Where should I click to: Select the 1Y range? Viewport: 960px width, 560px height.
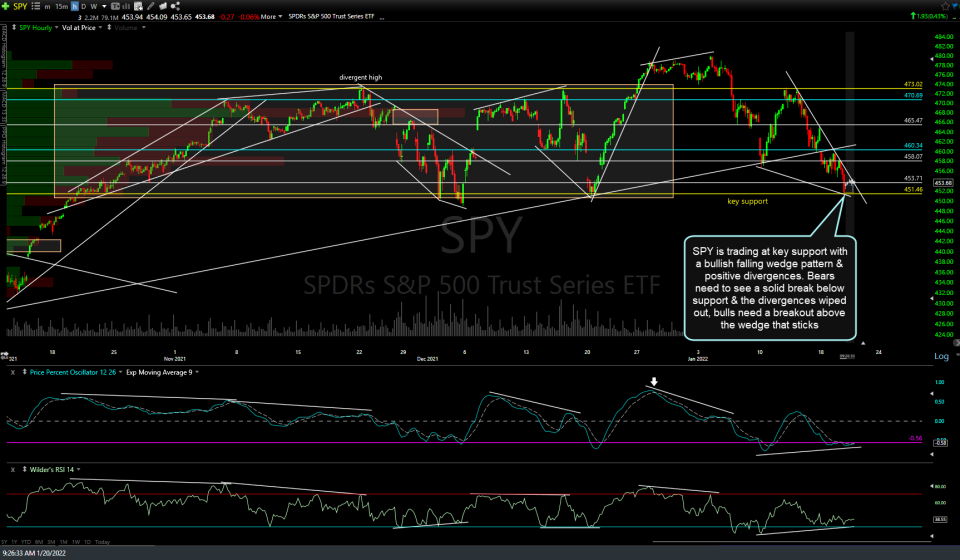point(14,542)
